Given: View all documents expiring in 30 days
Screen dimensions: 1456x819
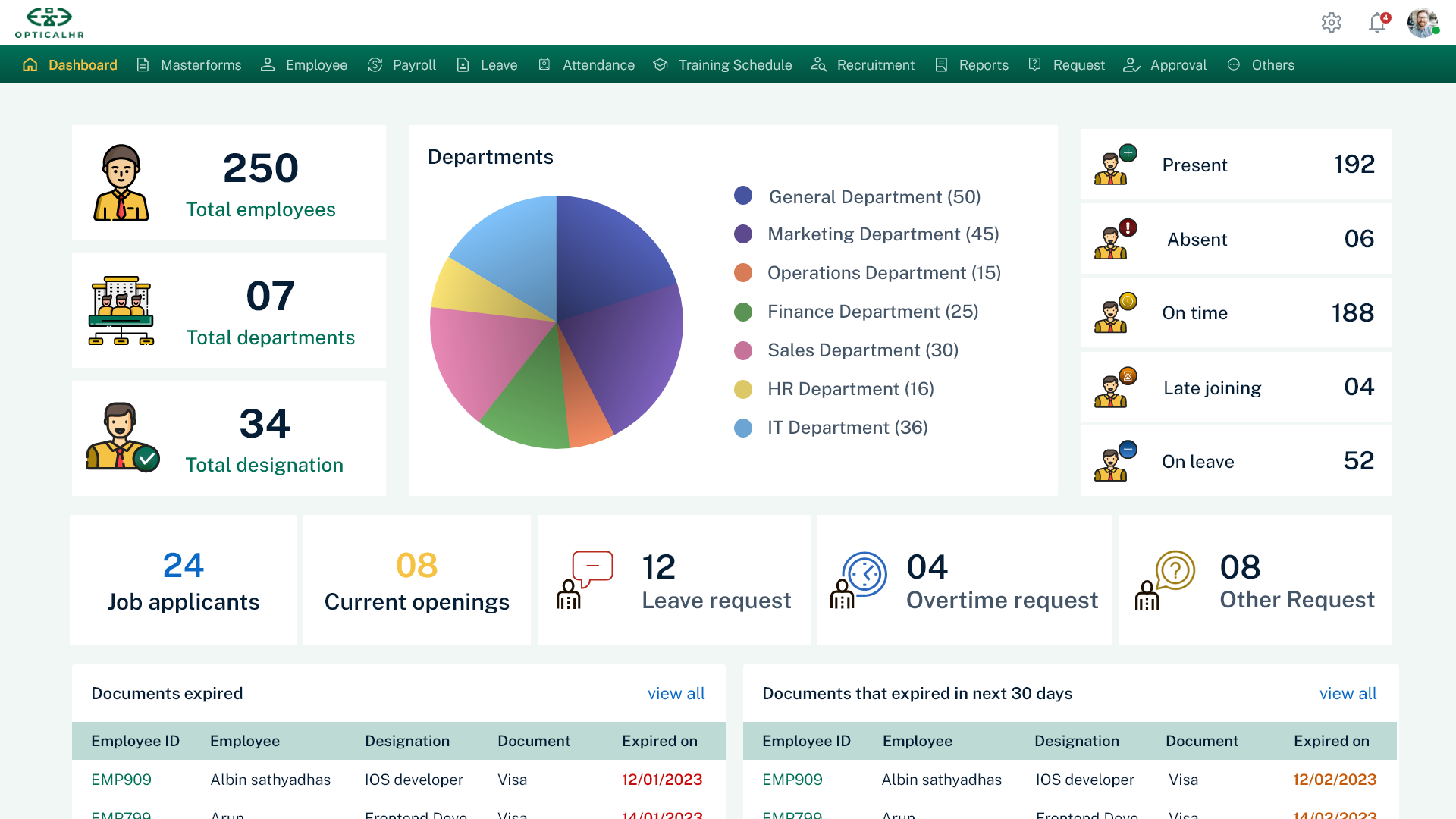Looking at the screenshot, I should [x=1348, y=693].
